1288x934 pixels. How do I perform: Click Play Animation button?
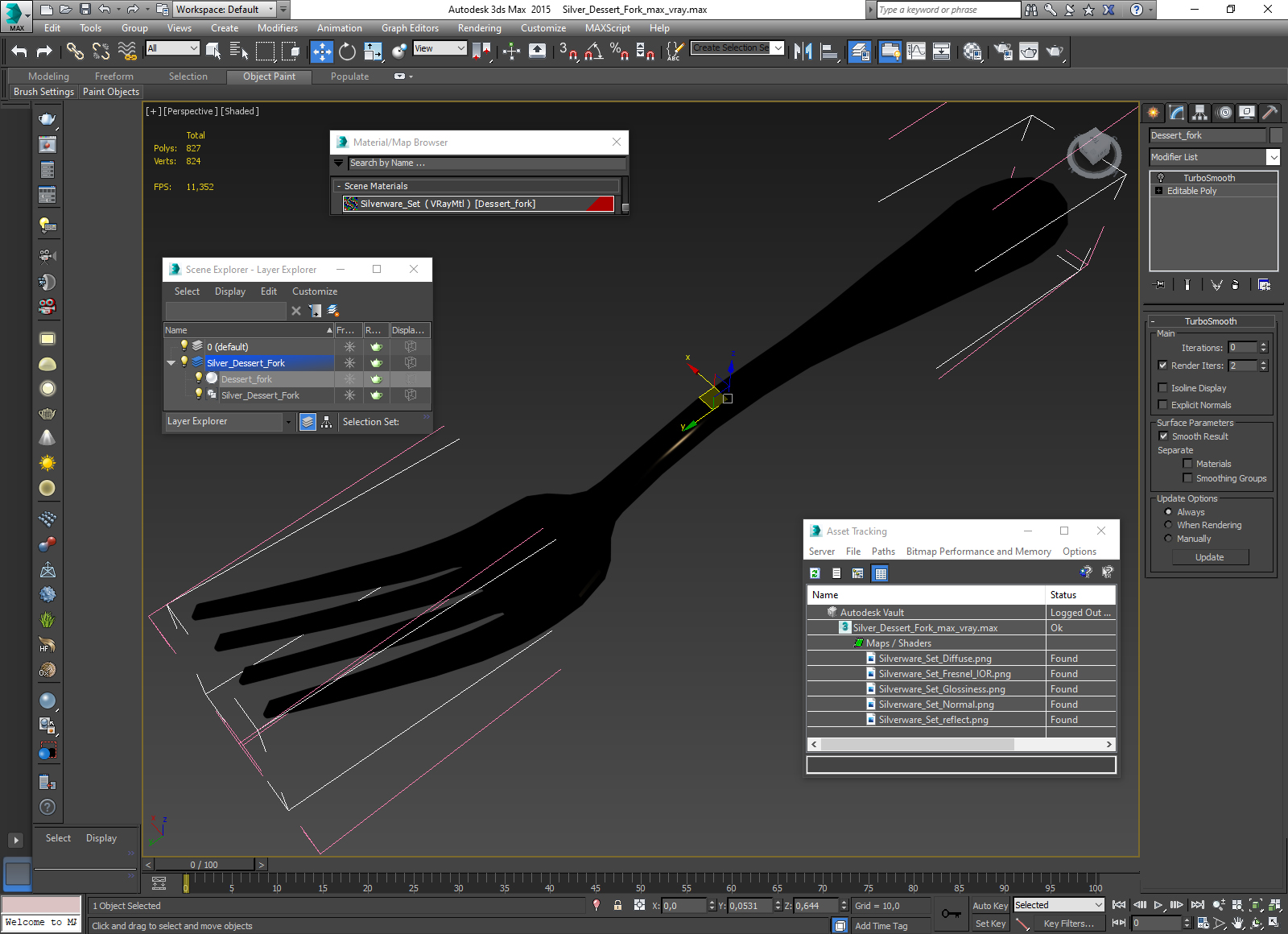[1158, 905]
